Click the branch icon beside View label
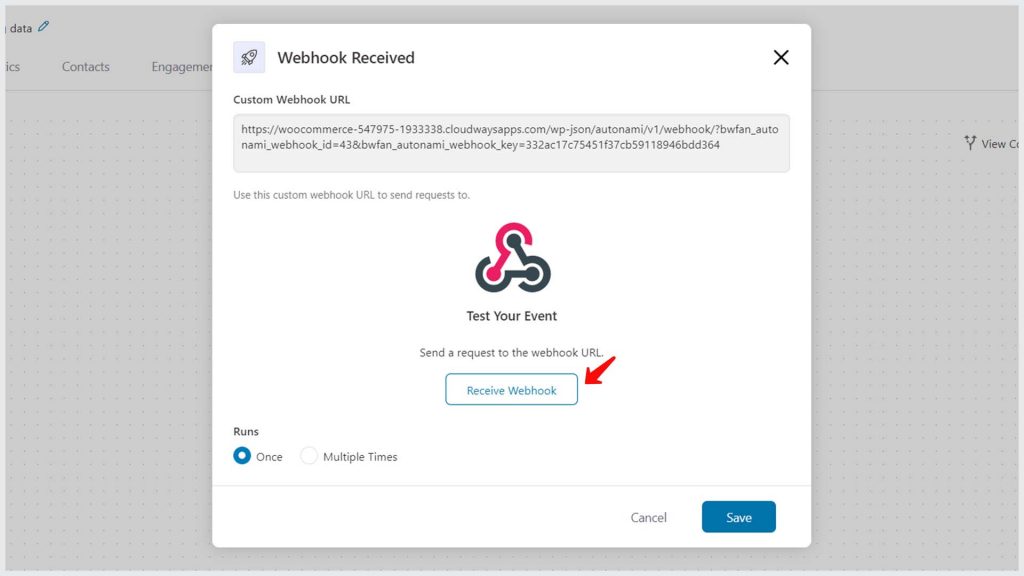Image resolution: width=1024 pixels, height=576 pixels. (x=970, y=142)
